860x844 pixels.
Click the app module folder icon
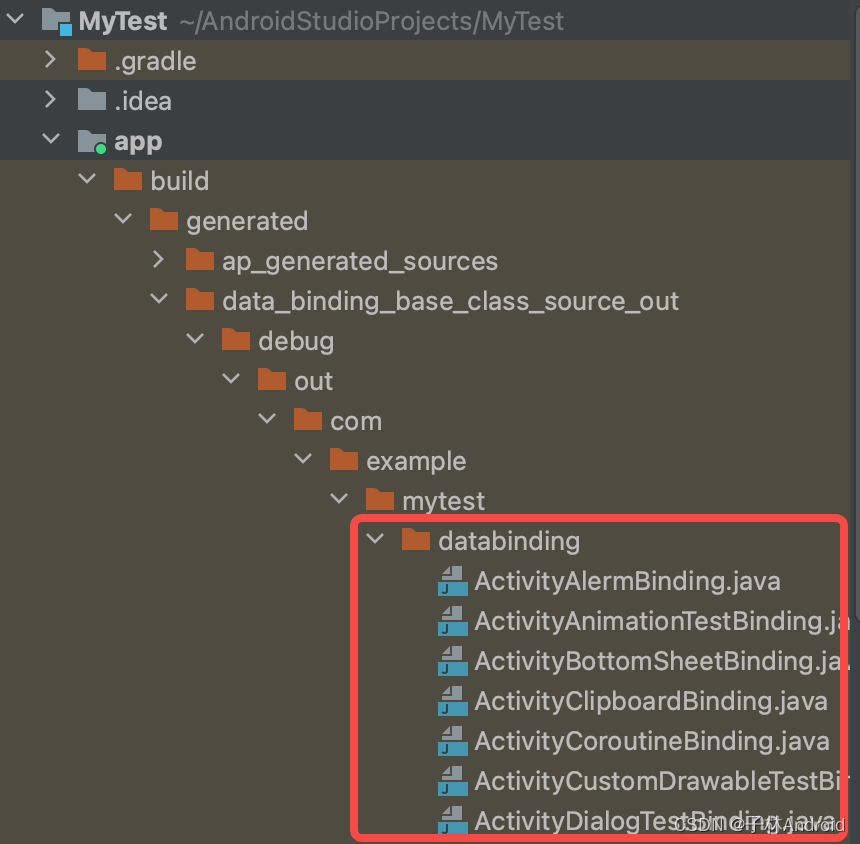pos(92,141)
